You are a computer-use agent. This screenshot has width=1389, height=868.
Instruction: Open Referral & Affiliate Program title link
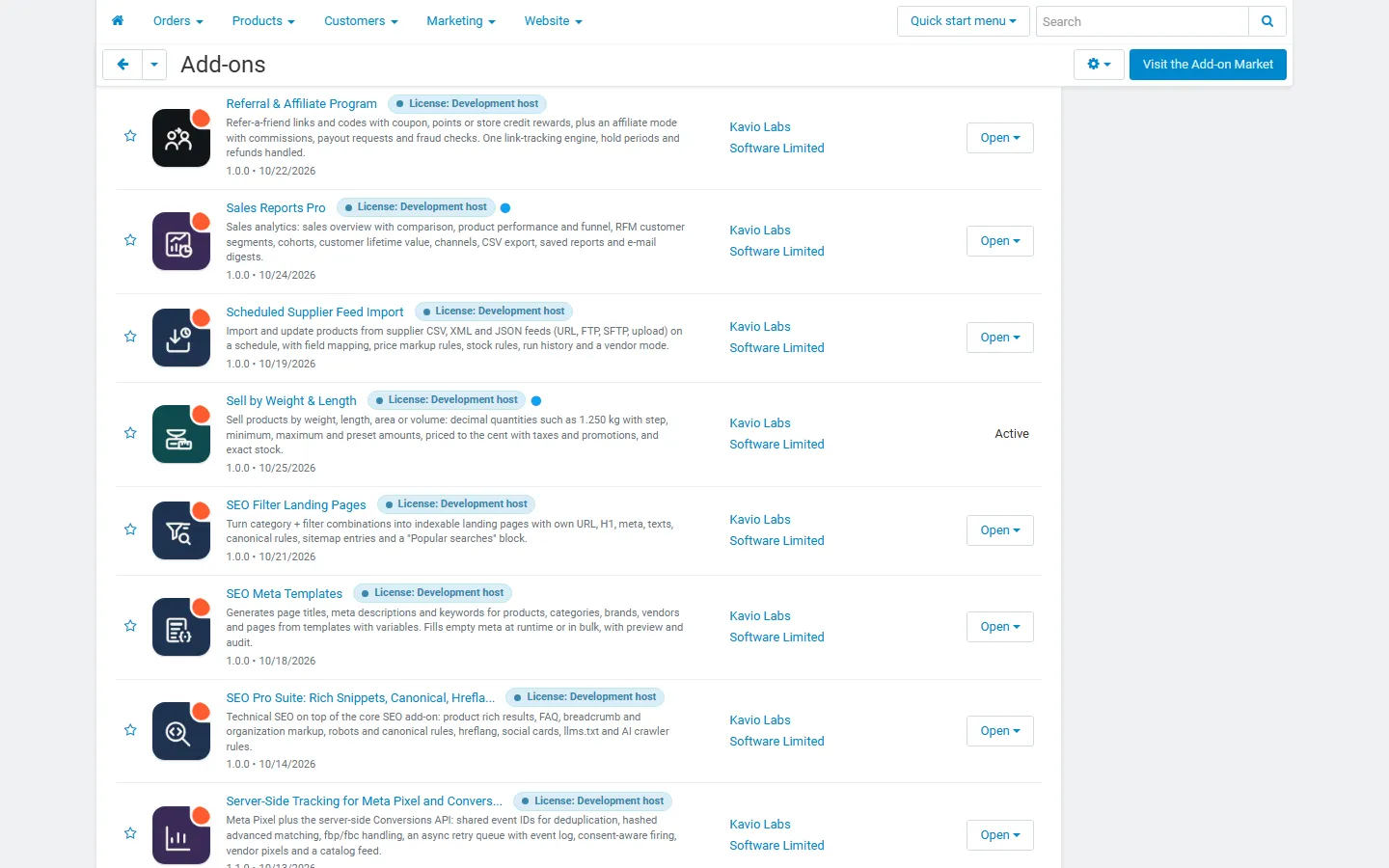pos(301,104)
